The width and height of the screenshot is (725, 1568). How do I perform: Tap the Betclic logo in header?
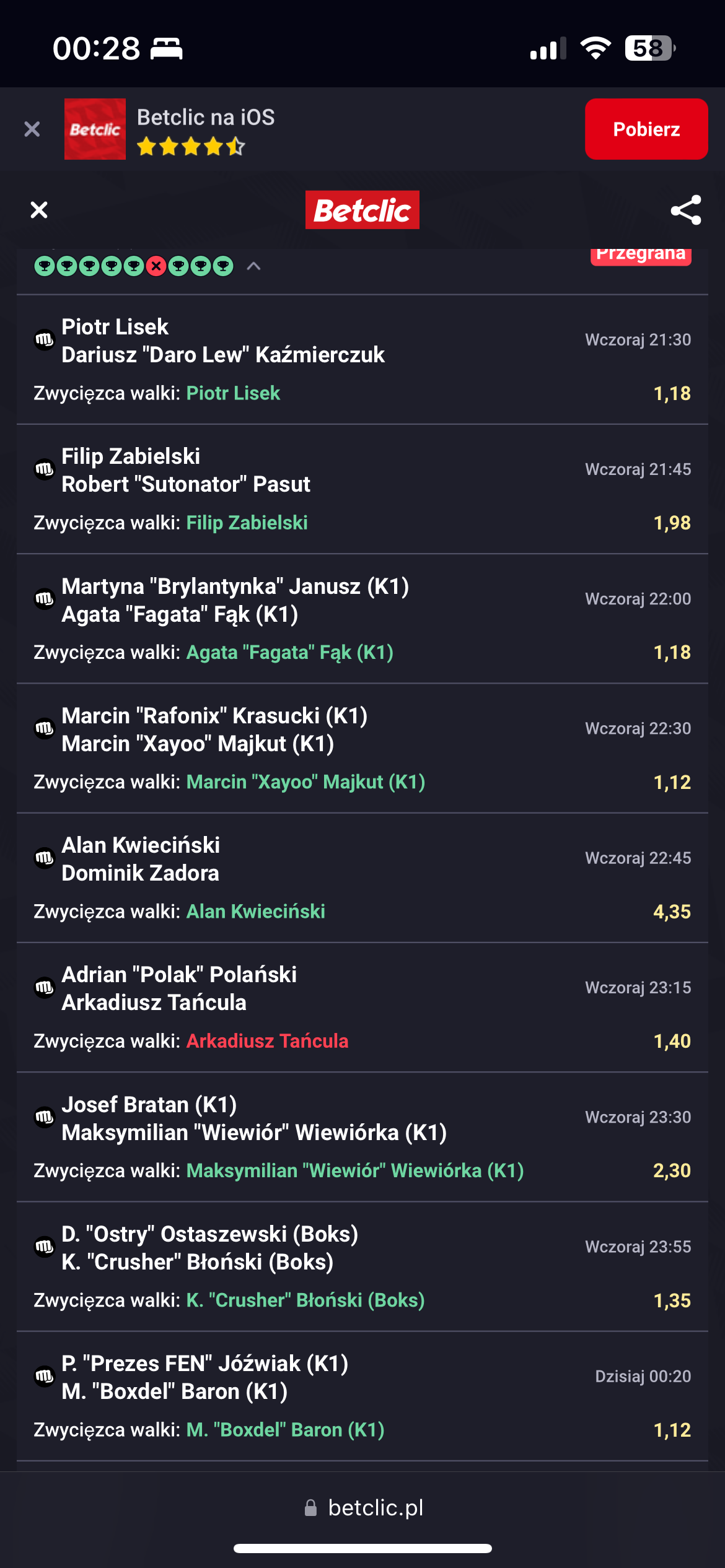[362, 210]
